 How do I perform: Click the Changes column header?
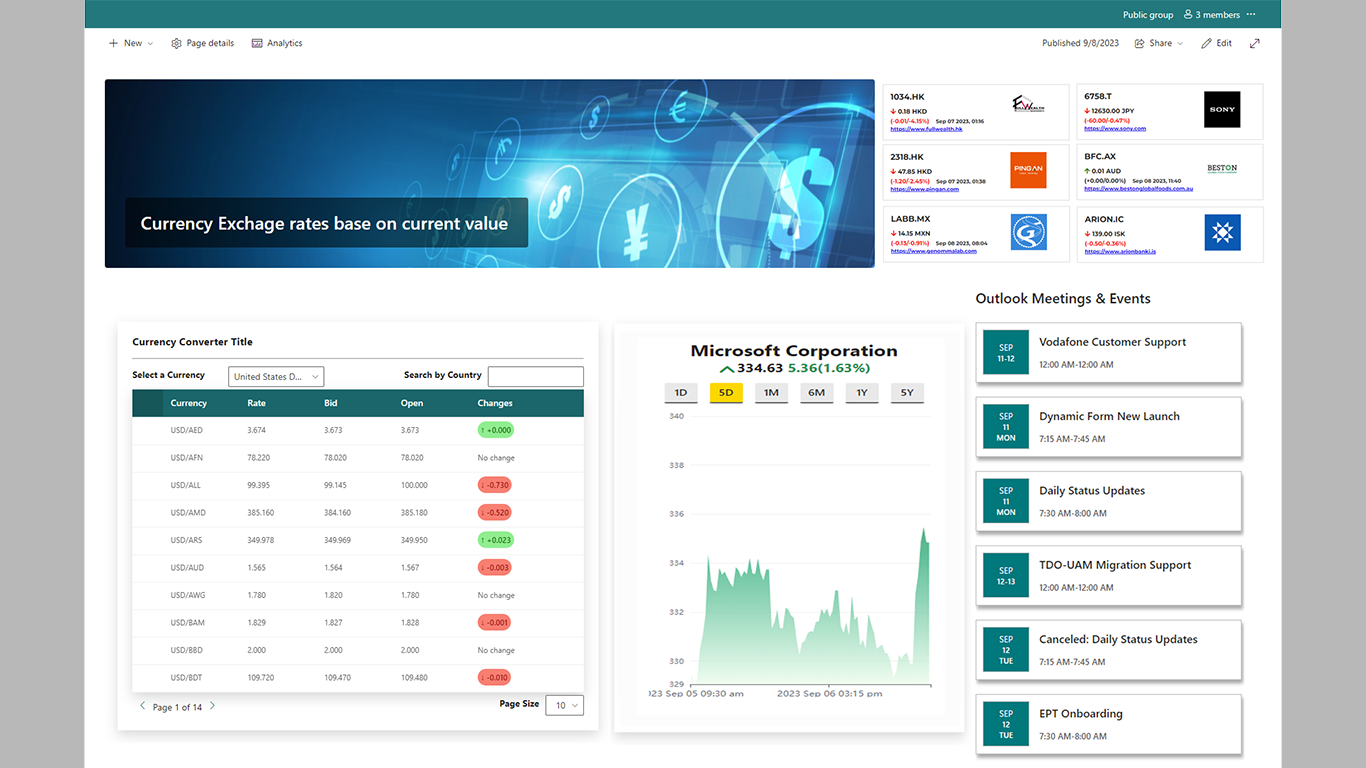coord(495,403)
